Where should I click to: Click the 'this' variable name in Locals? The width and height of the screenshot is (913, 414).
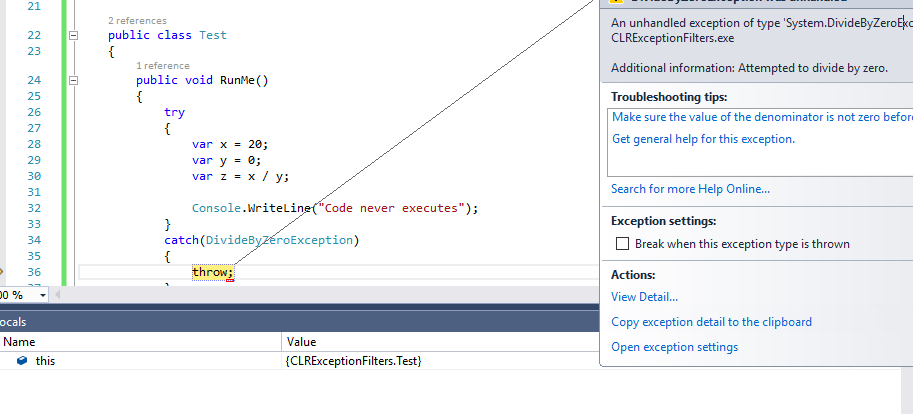45,361
